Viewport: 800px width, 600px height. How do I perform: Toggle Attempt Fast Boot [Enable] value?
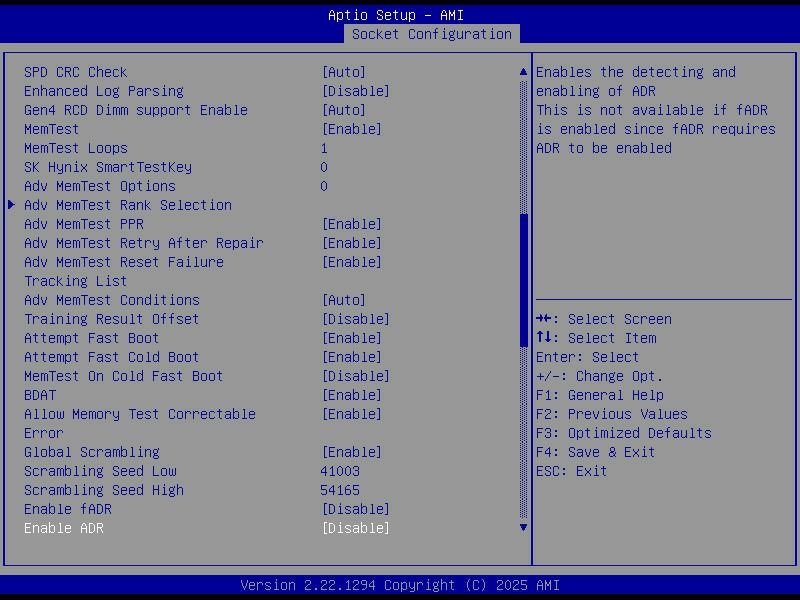[352, 338]
